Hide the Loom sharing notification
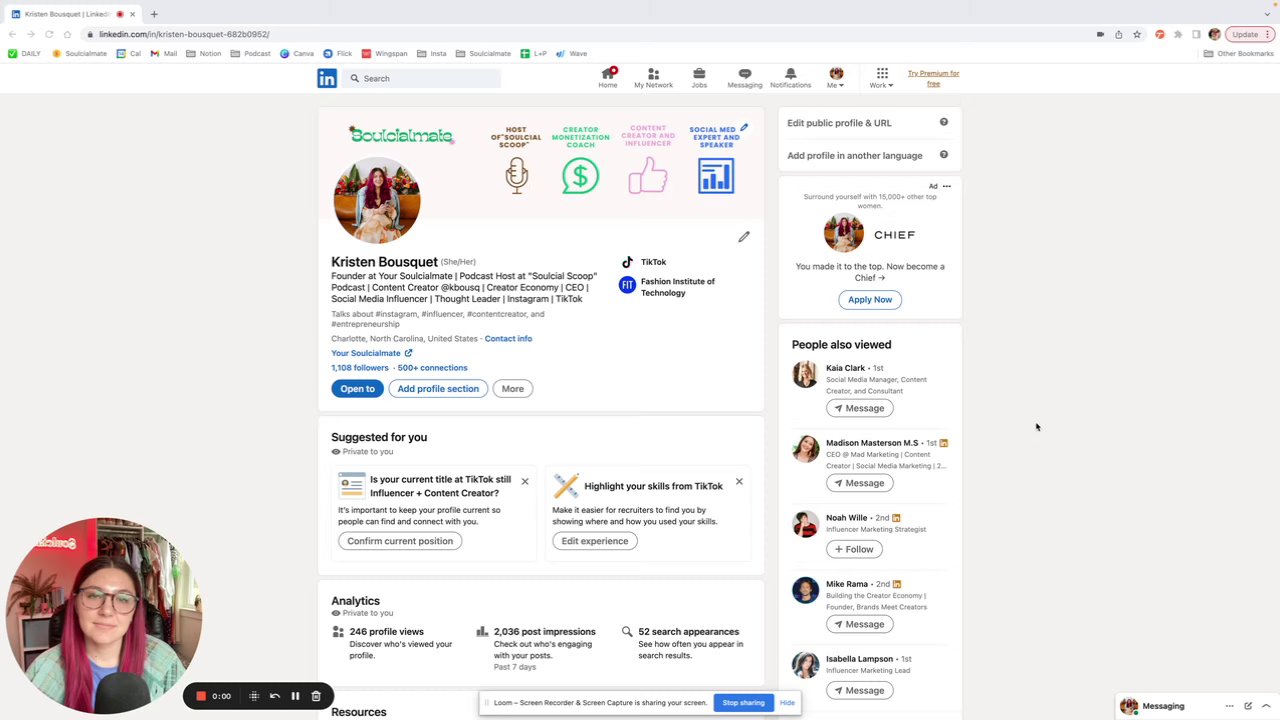This screenshot has width=1280, height=720. tap(787, 703)
